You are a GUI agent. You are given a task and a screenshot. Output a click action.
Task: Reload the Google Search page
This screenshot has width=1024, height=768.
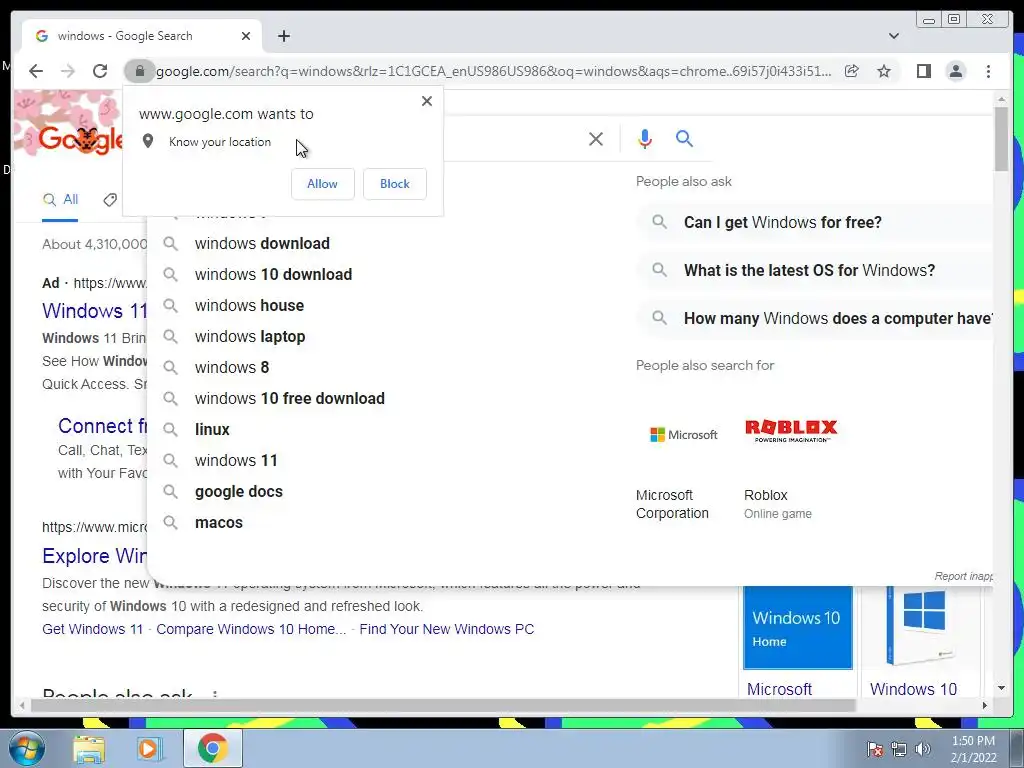(100, 71)
